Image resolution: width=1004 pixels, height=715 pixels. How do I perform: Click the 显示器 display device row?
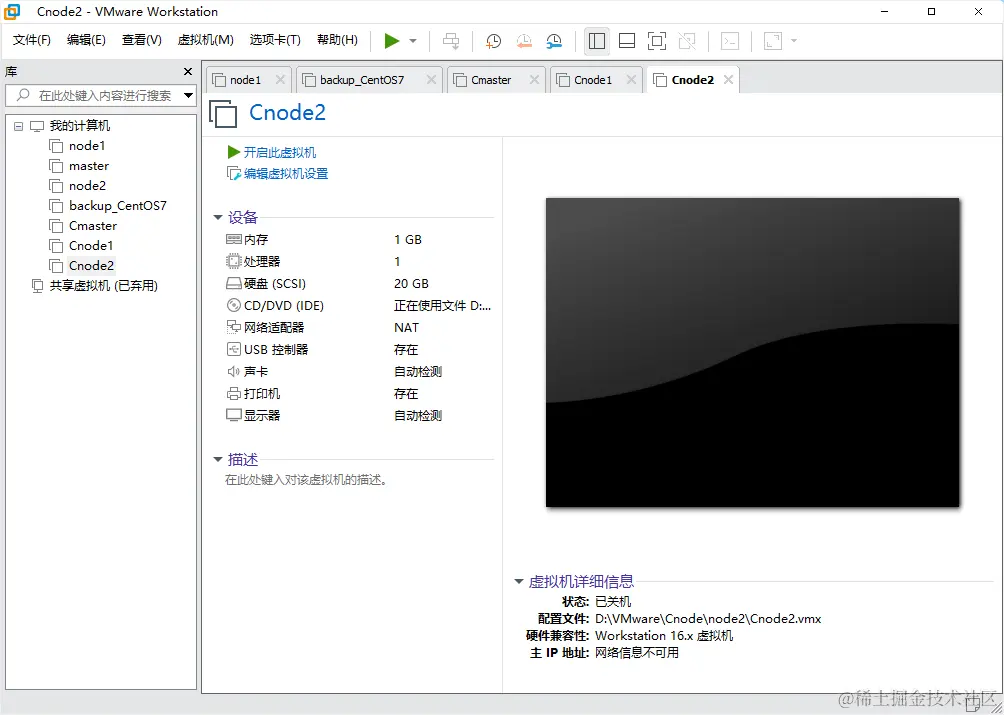(359, 415)
